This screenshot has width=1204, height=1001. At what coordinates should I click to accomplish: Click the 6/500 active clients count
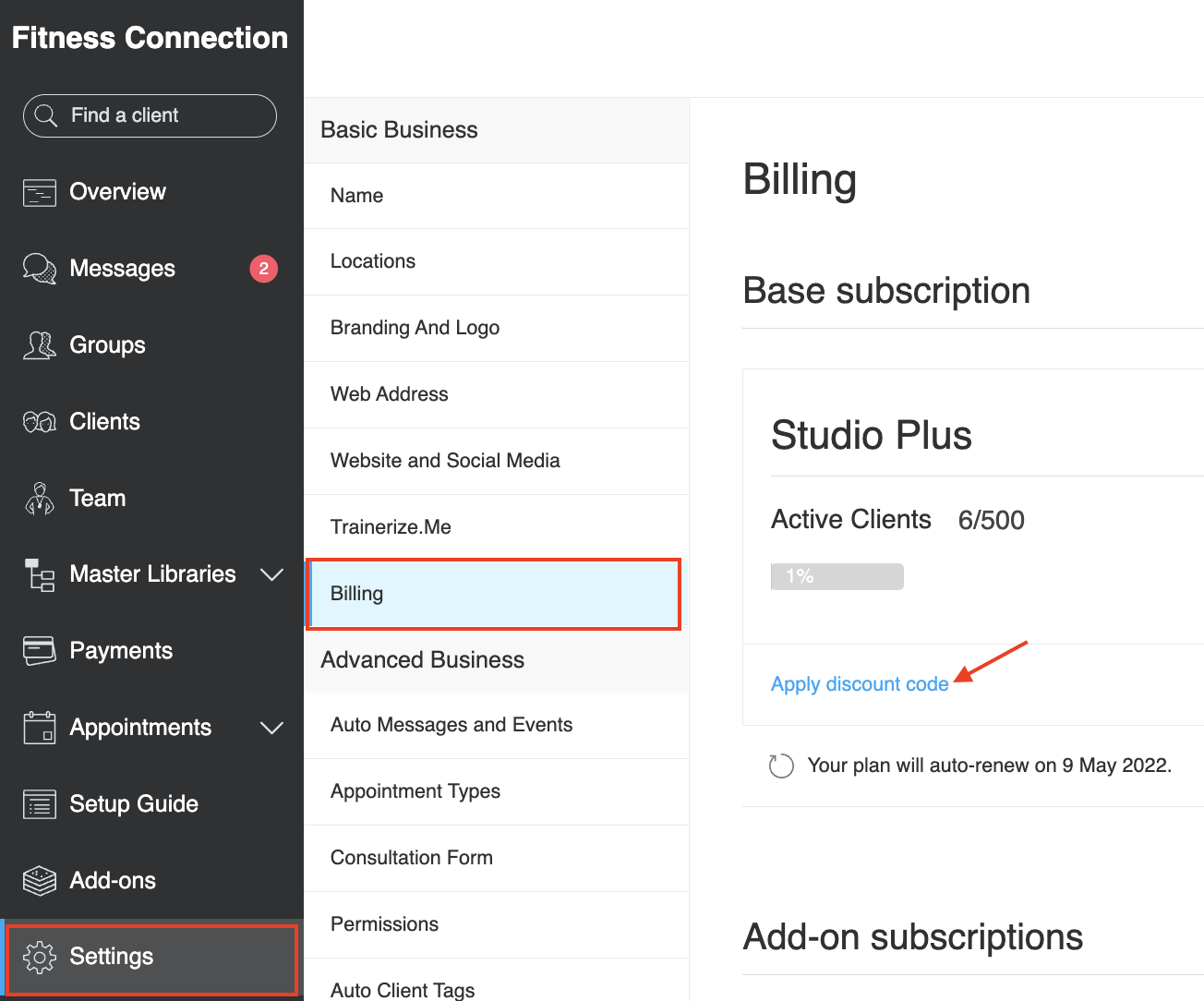(x=992, y=520)
